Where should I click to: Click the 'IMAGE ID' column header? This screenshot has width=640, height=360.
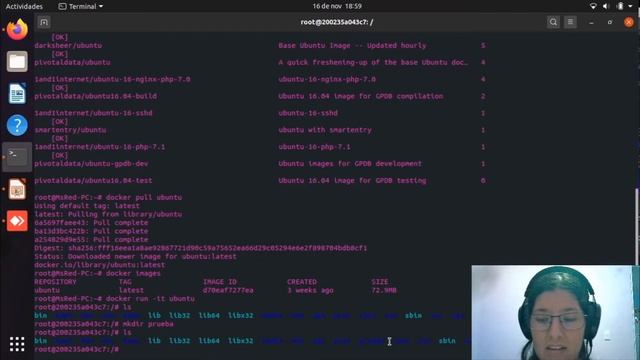pos(220,282)
